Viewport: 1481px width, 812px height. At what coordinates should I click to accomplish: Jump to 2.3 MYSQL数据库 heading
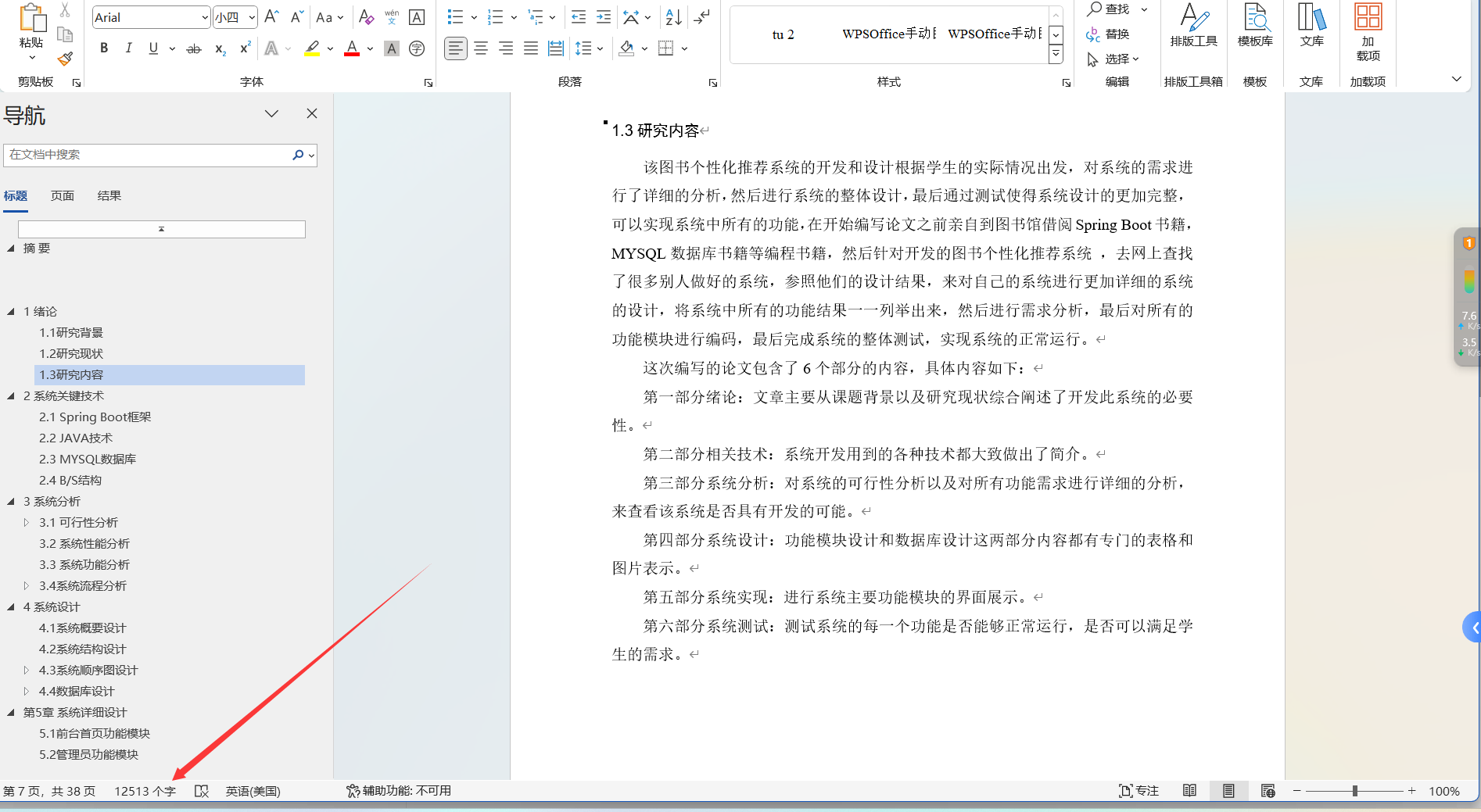(88, 460)
